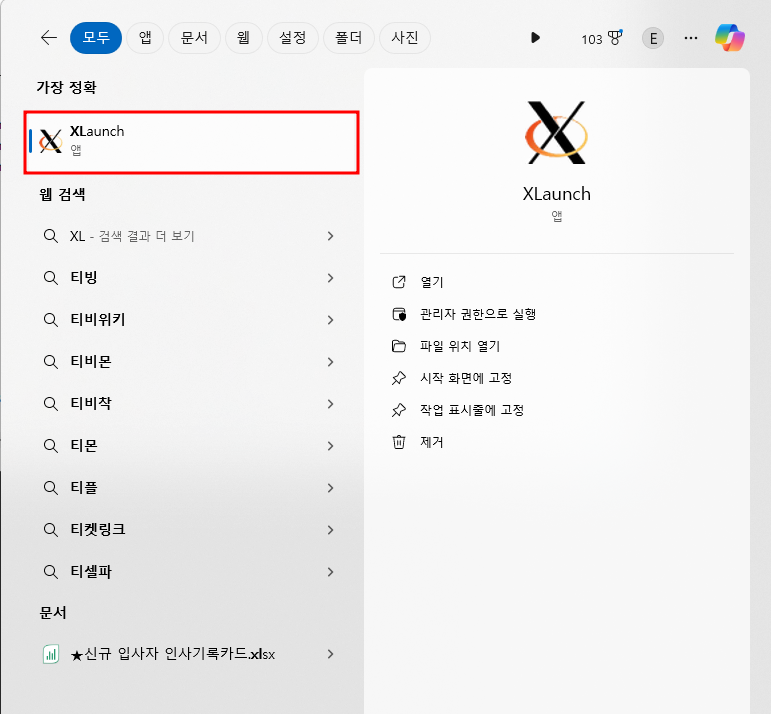
Task: Switch to the 폴더 filter tab
Action: click(349, 38)
